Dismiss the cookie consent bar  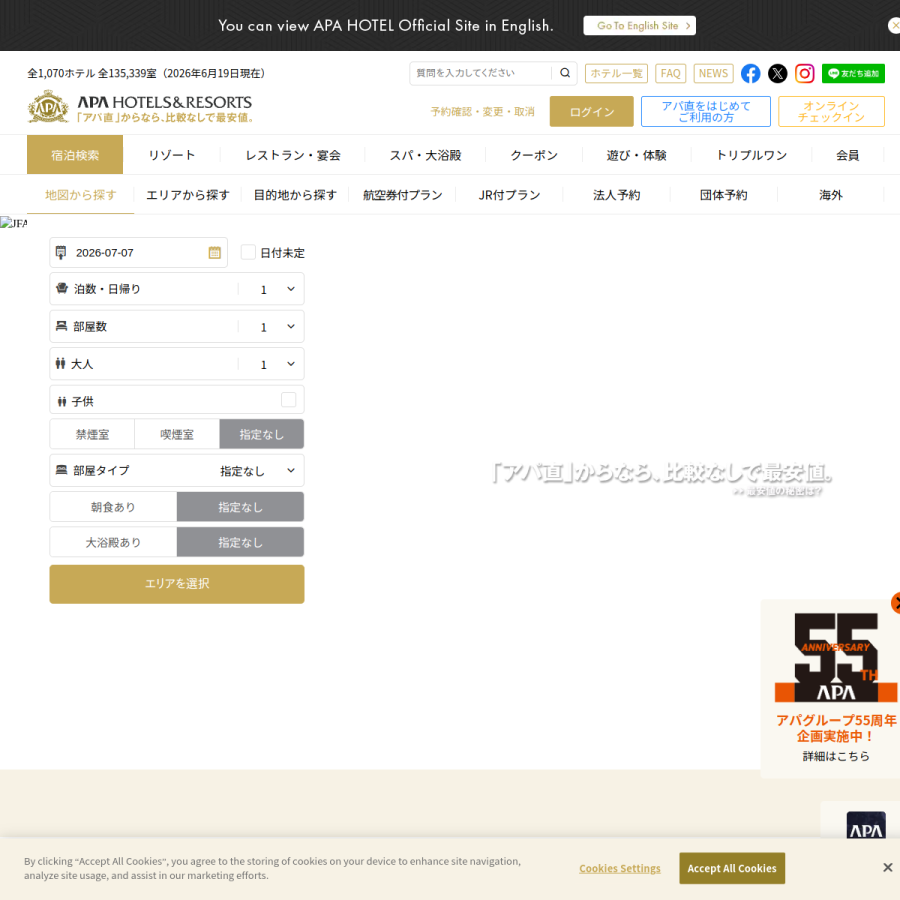pos(887,867)
